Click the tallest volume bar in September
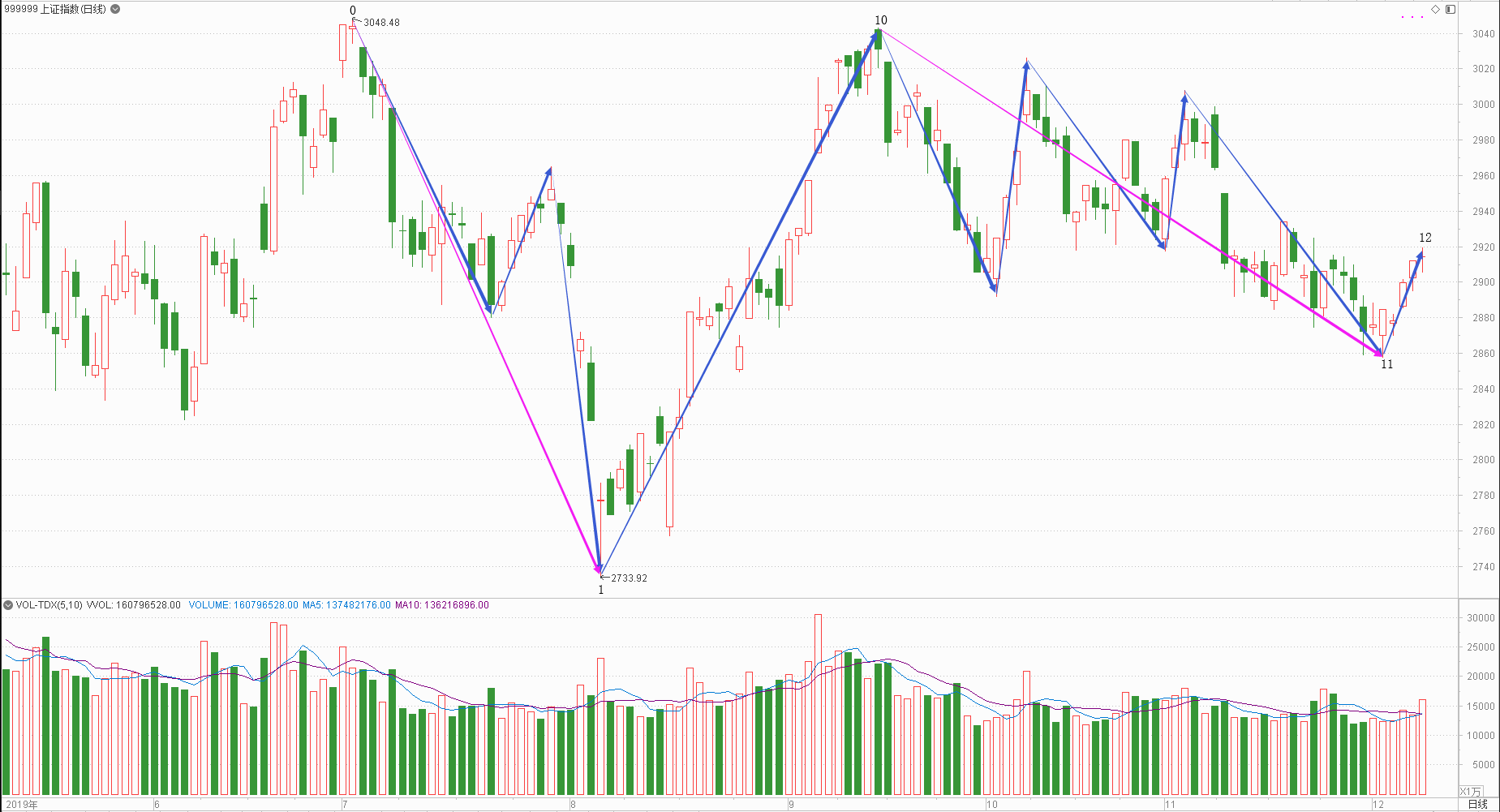This screenshot has height=812, width=1500. coord(818,704)
